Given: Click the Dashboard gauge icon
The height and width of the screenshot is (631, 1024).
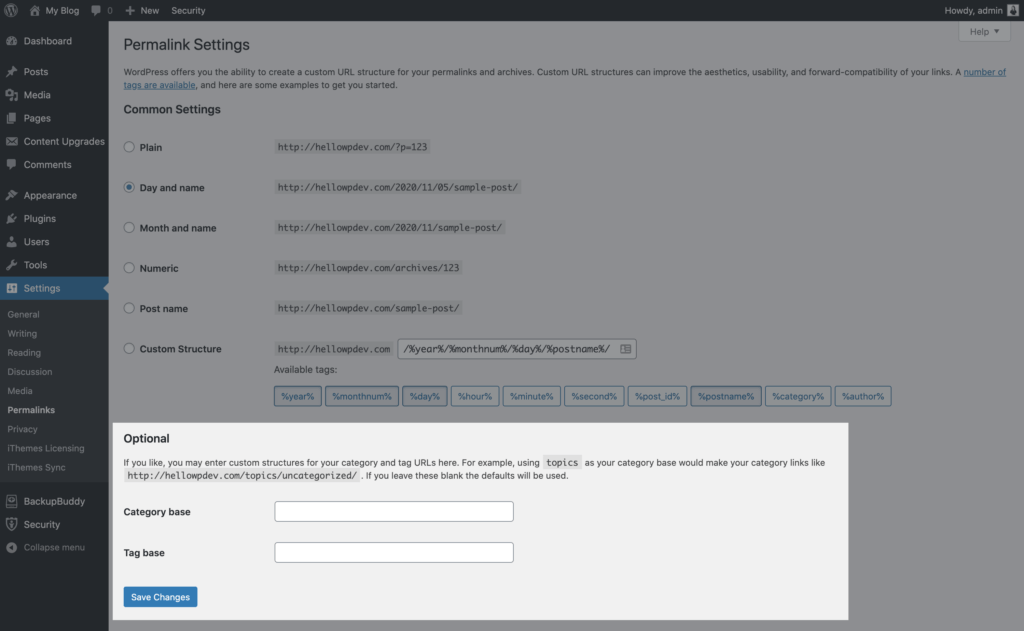Looking at the screenshot, I should click(12, 40).
